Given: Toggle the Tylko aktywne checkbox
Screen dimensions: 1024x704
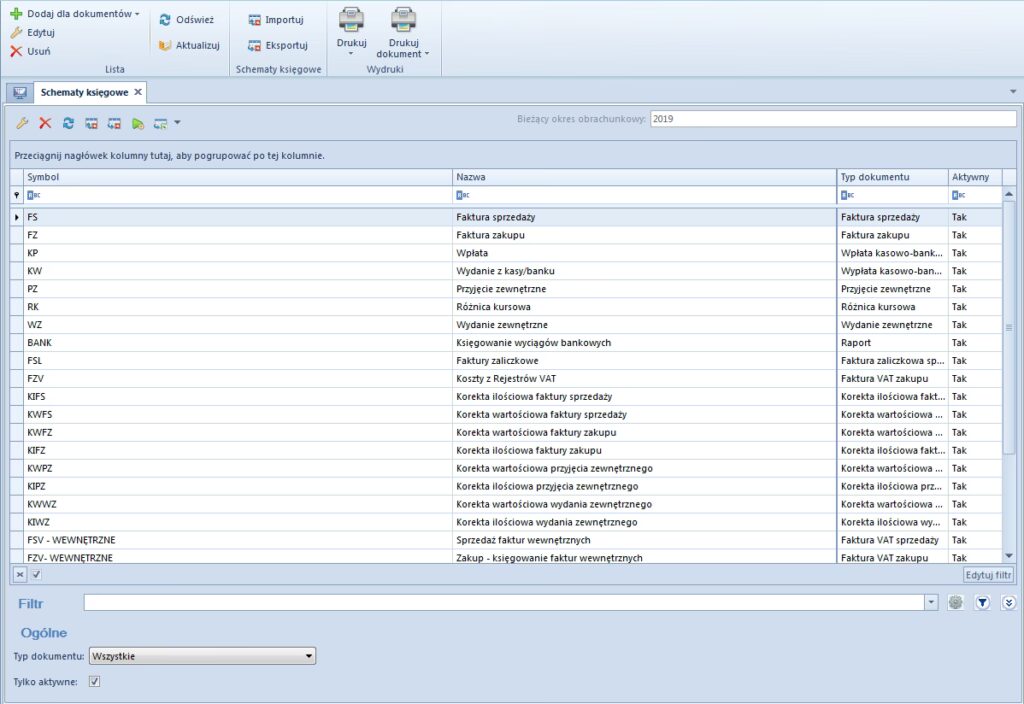Looking at the screenshot, I should 95,682.
